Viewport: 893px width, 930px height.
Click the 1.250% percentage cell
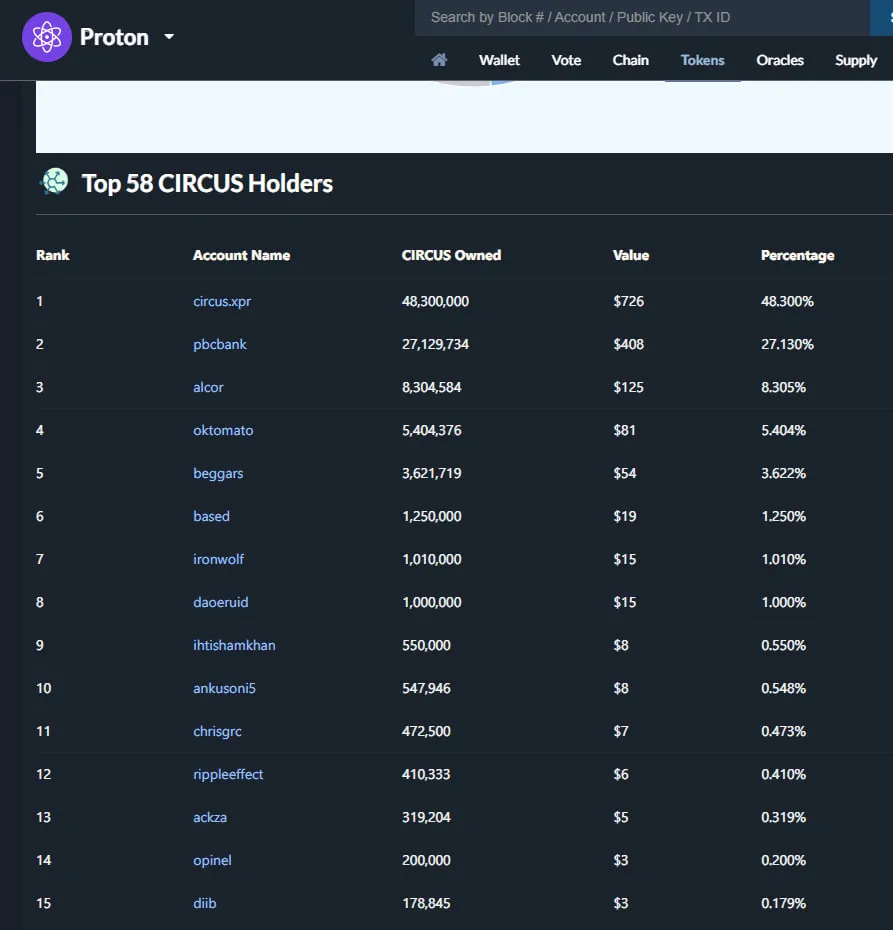pos(783,517)
